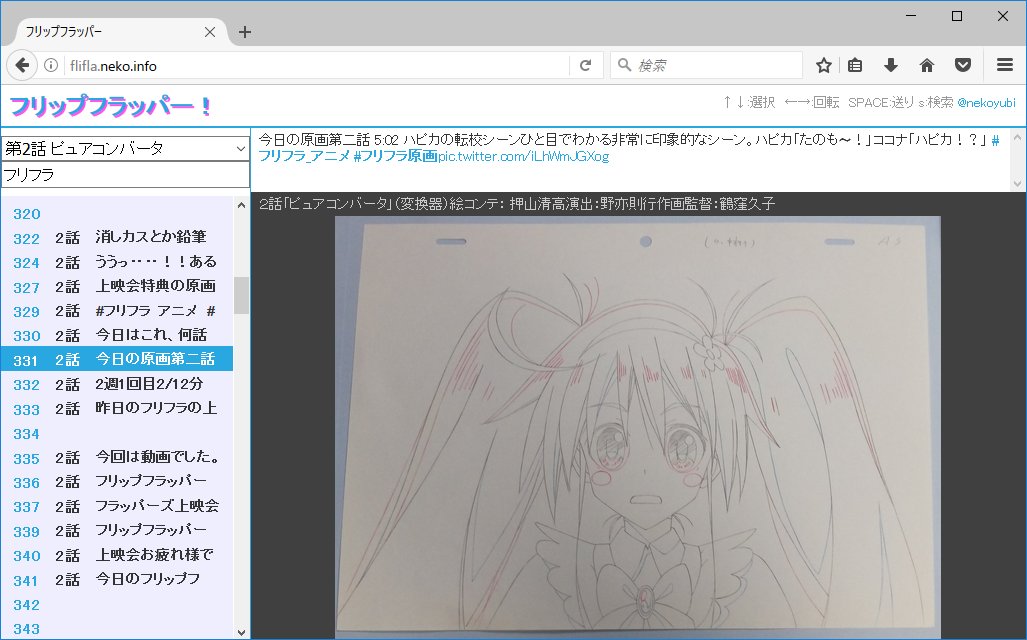The image size is (1027, 640).
Task: Open the pic.twitter.com/iLhWmJGXog link
Action: point(523,157)
